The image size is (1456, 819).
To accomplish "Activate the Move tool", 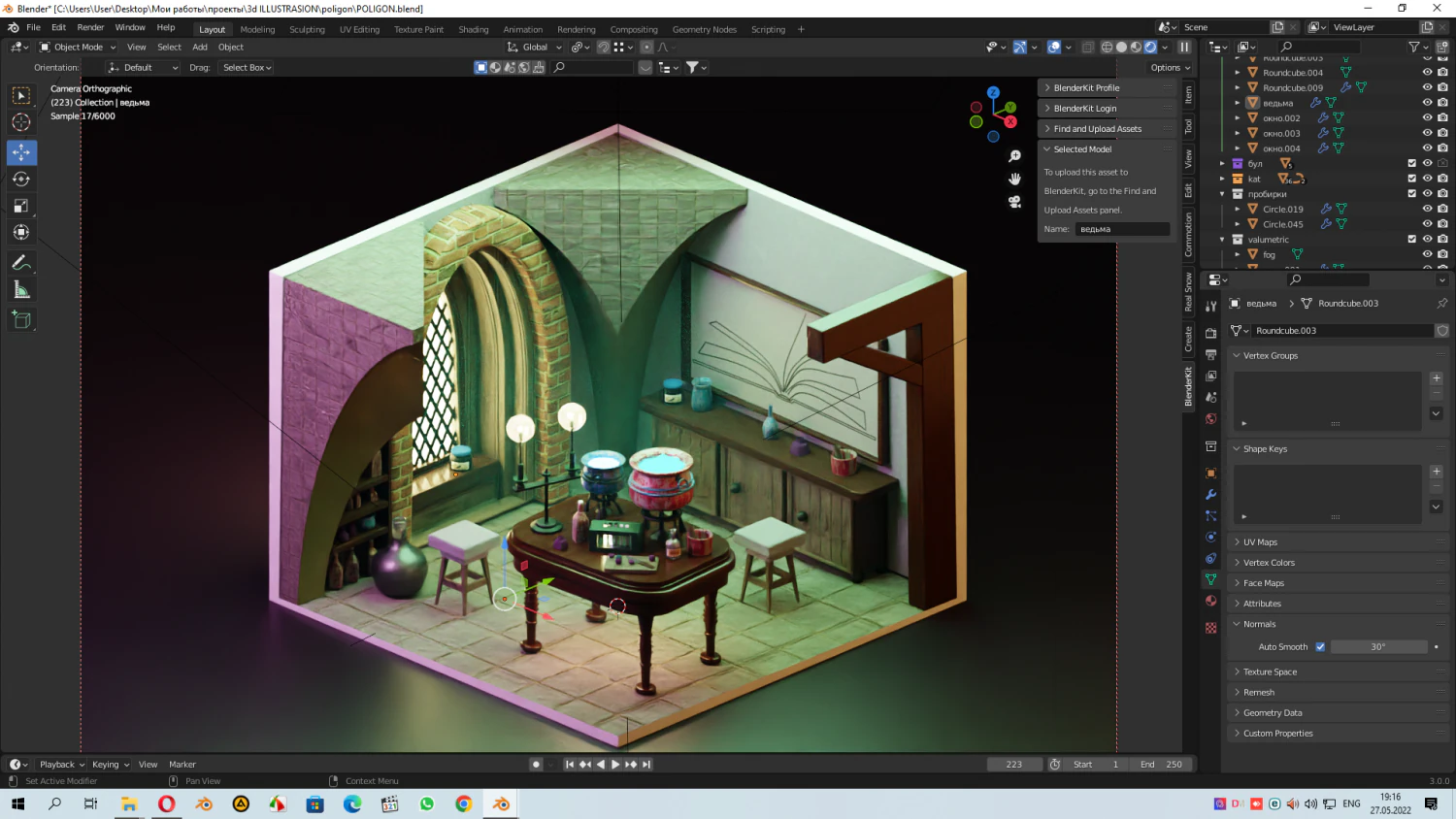I will (x=21, y=152).
